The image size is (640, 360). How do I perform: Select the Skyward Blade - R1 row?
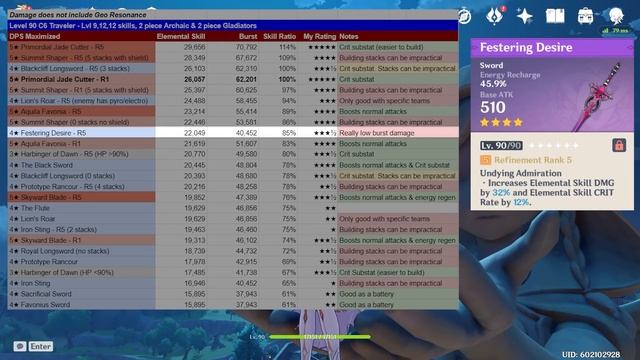pyautogui.click(x=233, y=240)
